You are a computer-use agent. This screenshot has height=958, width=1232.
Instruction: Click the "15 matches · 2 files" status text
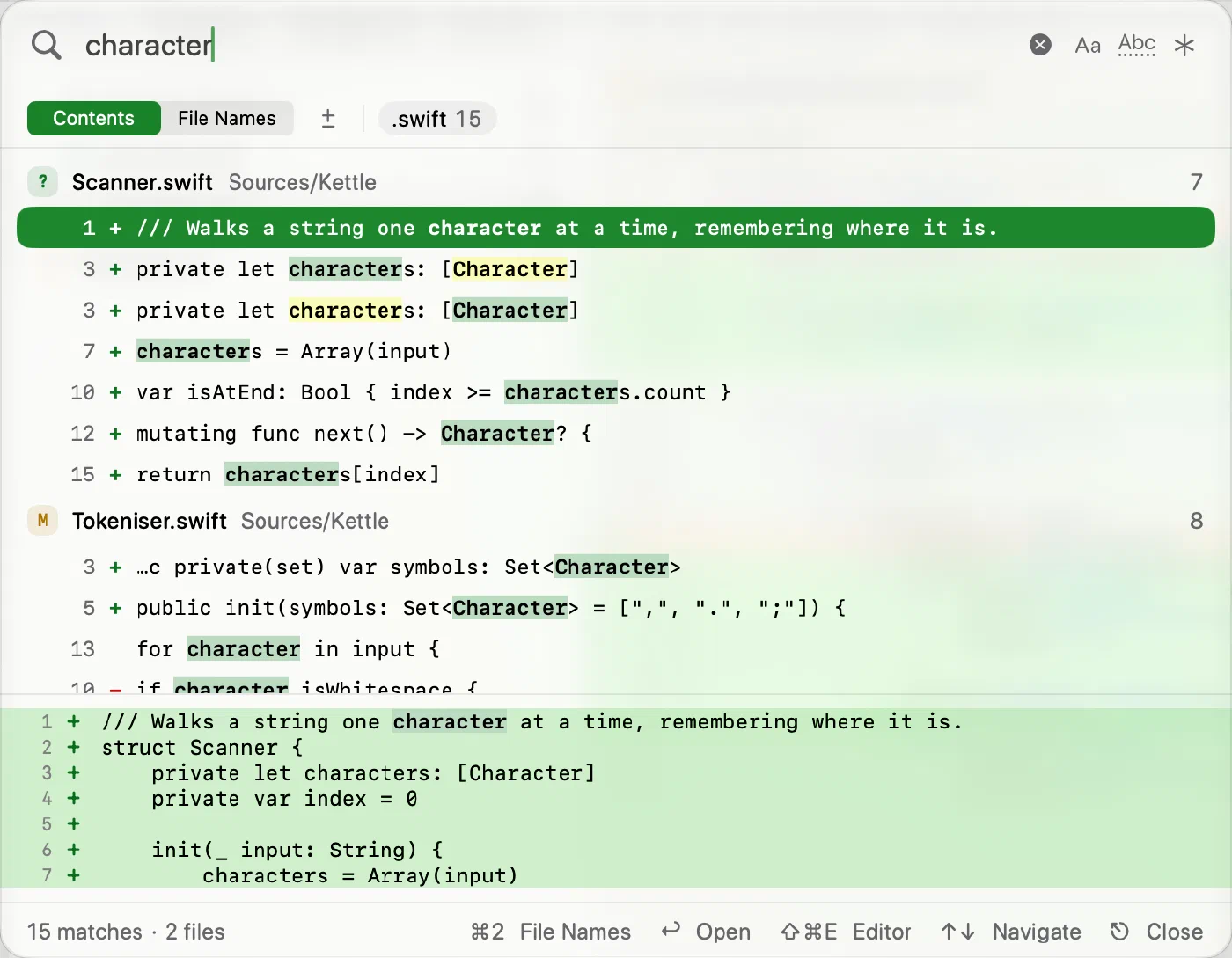tap(126, 932)
